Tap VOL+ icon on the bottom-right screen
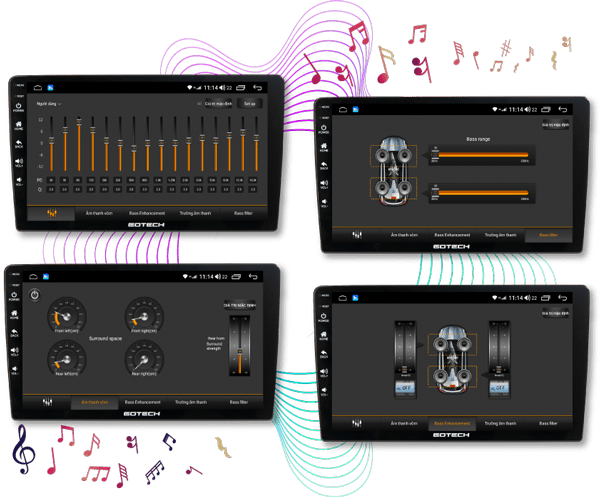This screenshot has width=600, height=497. click(x=323, y=371)
